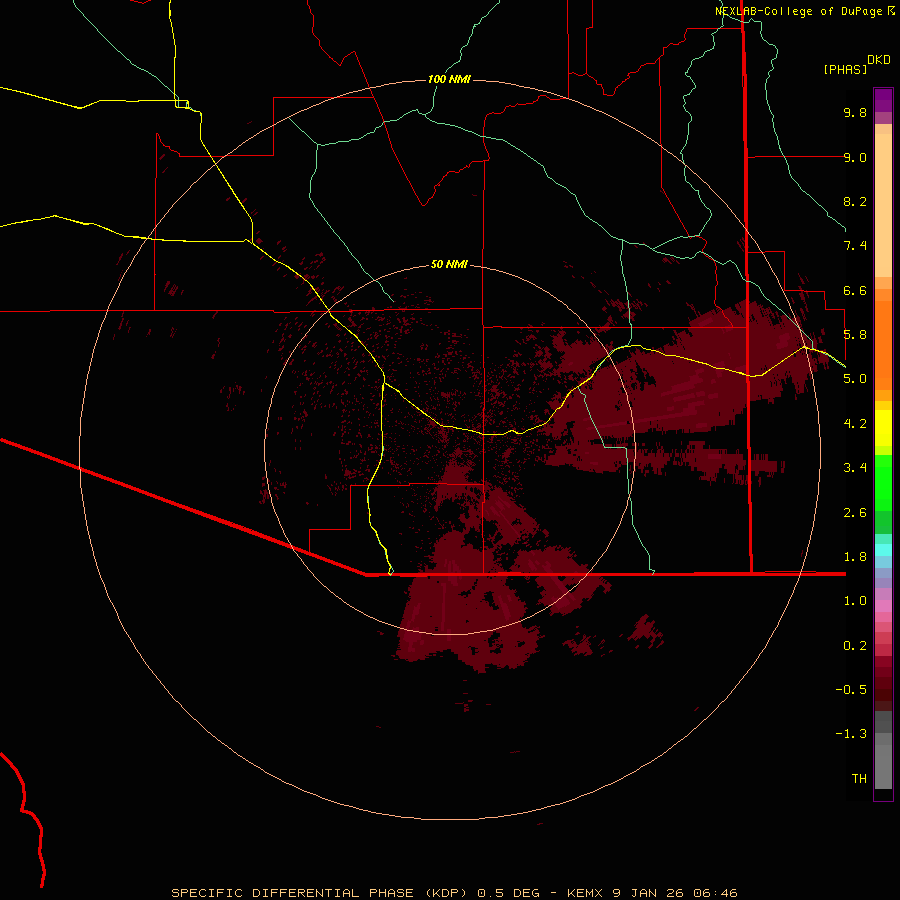Image resolution: width=900 pixels, height=900 pixels.
Task: Click the 100 NMI range ring label
Action: (449, 79)
